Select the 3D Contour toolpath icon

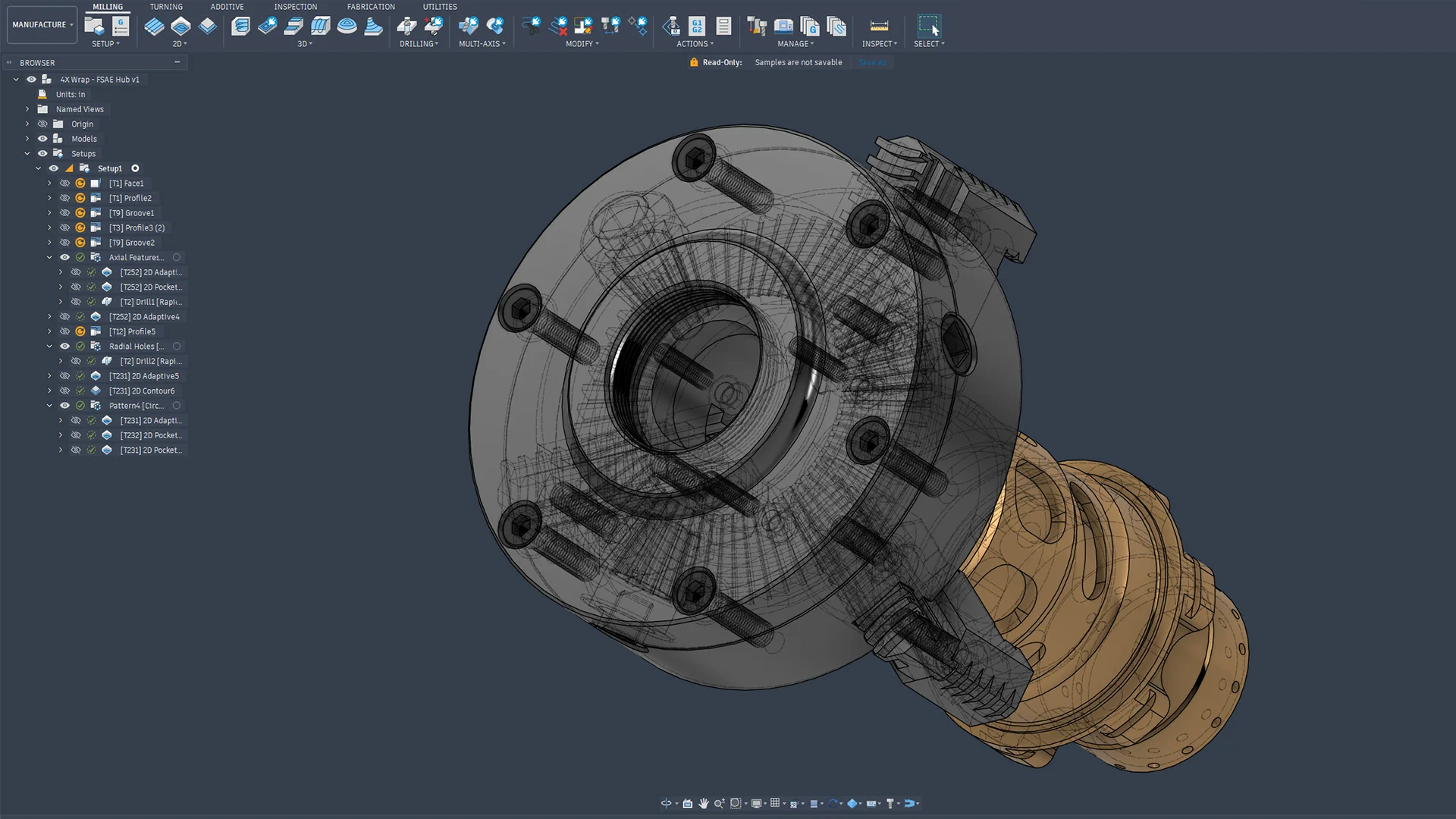[373, 26]
